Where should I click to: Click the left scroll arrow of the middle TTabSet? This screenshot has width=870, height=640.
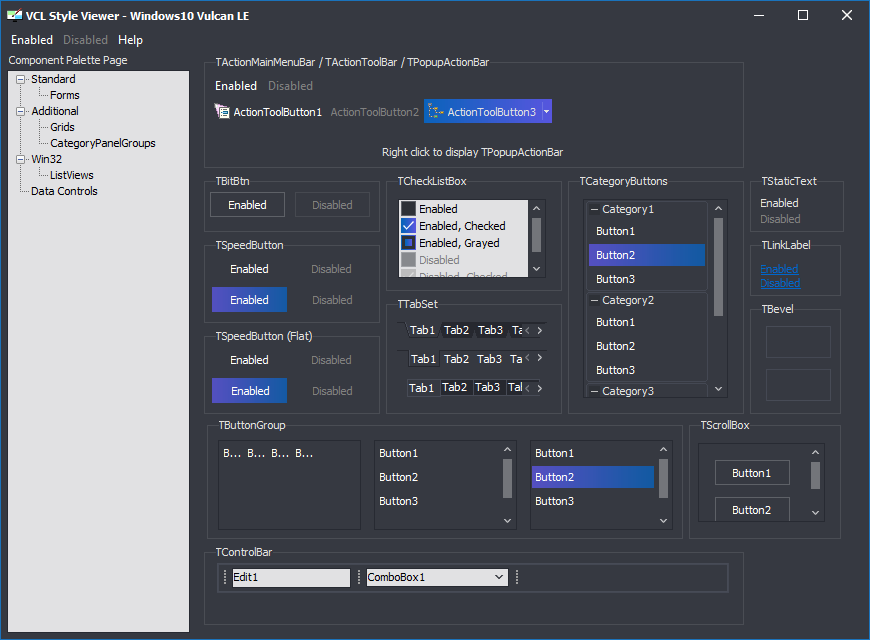tap(527, 357)
